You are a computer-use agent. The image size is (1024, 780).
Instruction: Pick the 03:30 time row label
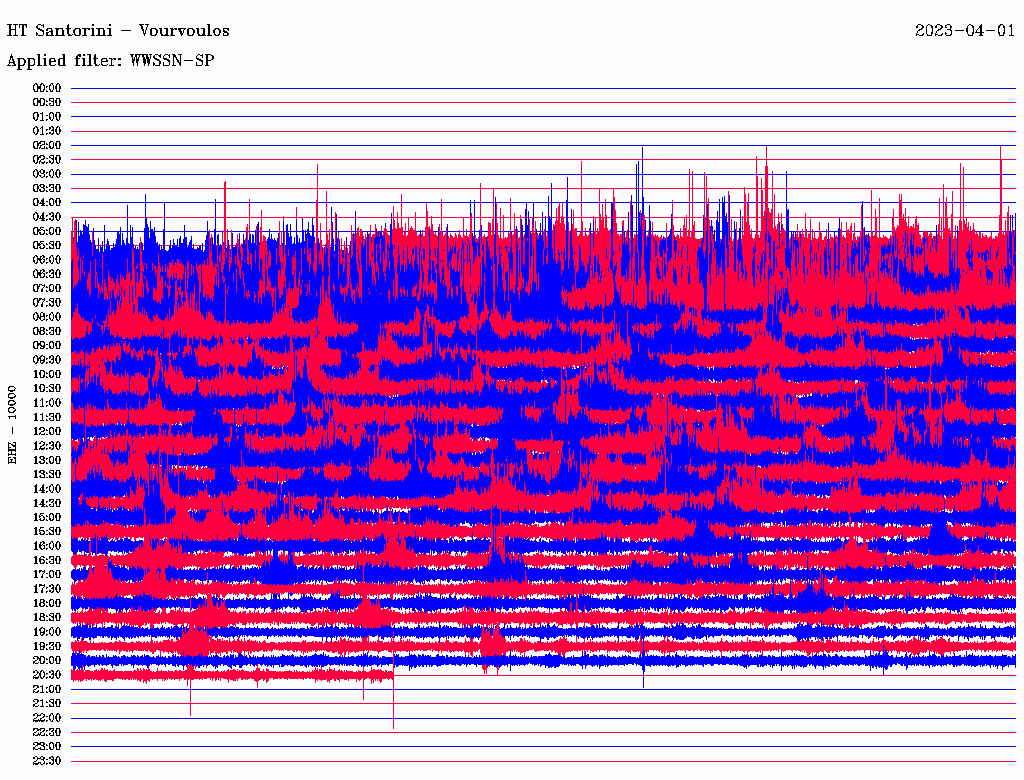click(47, 188)
